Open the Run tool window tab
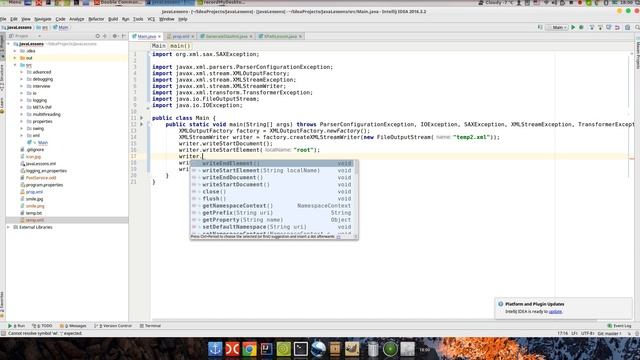The image size is (640, 360). coord(17,326)
